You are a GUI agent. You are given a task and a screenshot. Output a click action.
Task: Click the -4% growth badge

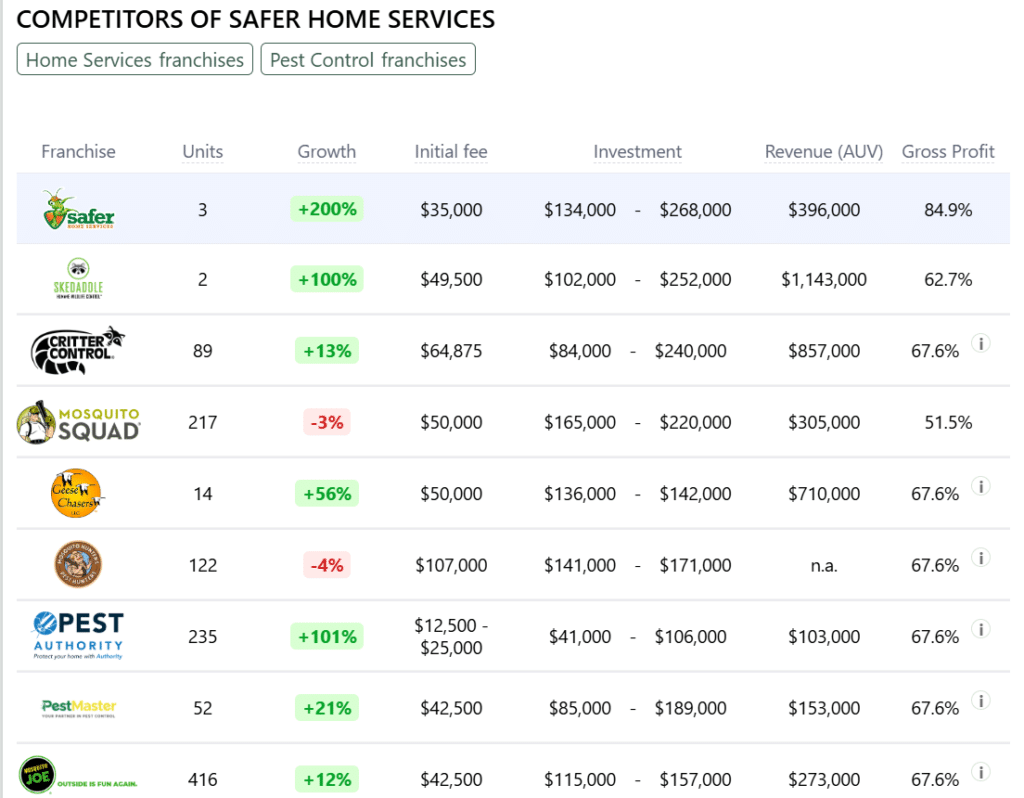[x=327, y=565]
